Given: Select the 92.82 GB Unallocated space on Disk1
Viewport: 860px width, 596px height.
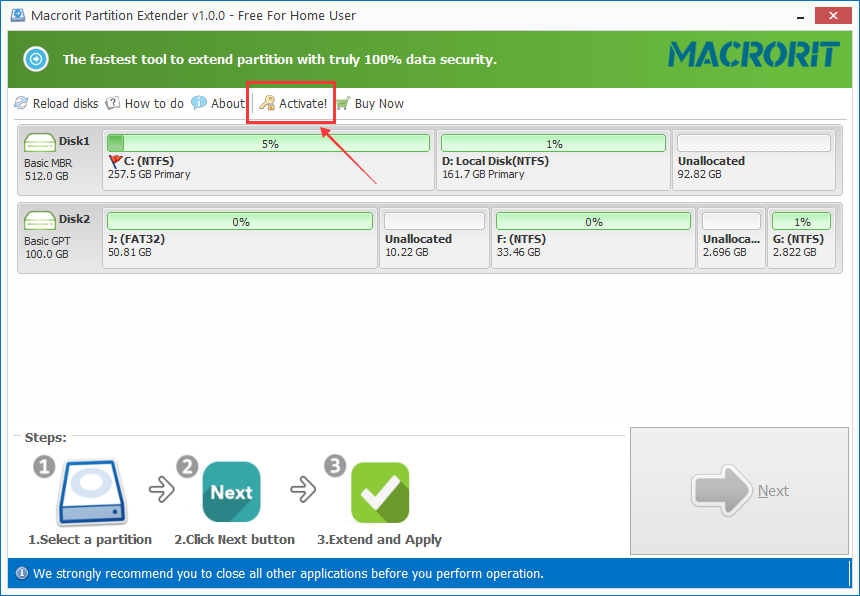Looking at the screenshot, I should (753, 167).
